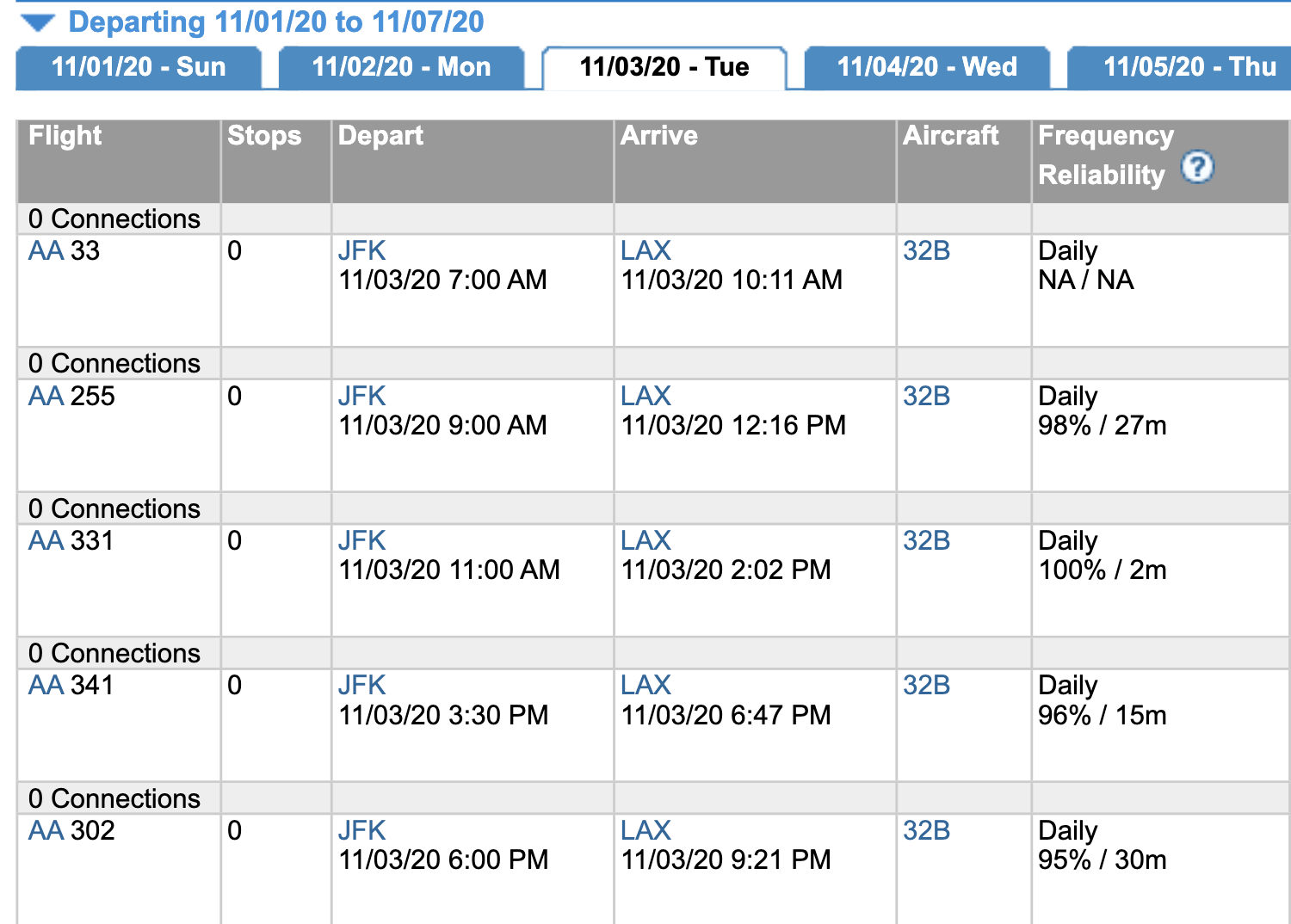
Task: Click the Departing 11/01/20 to 11/07/20 heading
Action: 275,22
